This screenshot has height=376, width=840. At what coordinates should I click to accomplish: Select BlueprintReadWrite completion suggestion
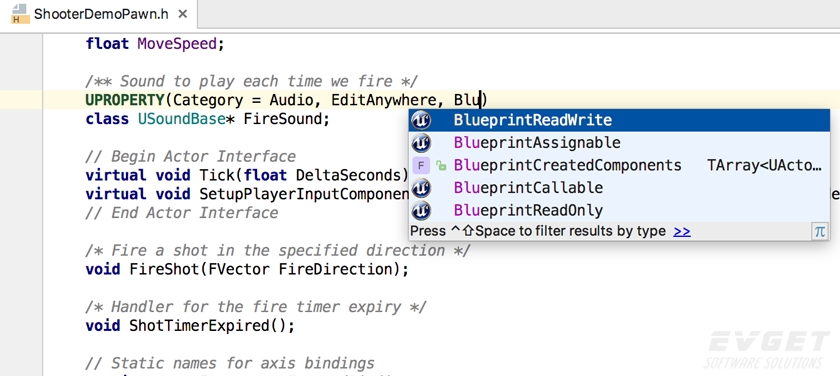click(x=619, y=120)
